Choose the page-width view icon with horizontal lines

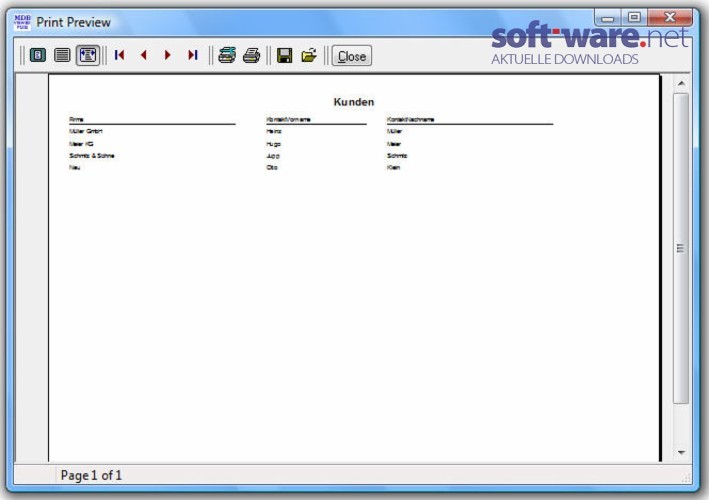pyautogui.click(x=62, y=56)
